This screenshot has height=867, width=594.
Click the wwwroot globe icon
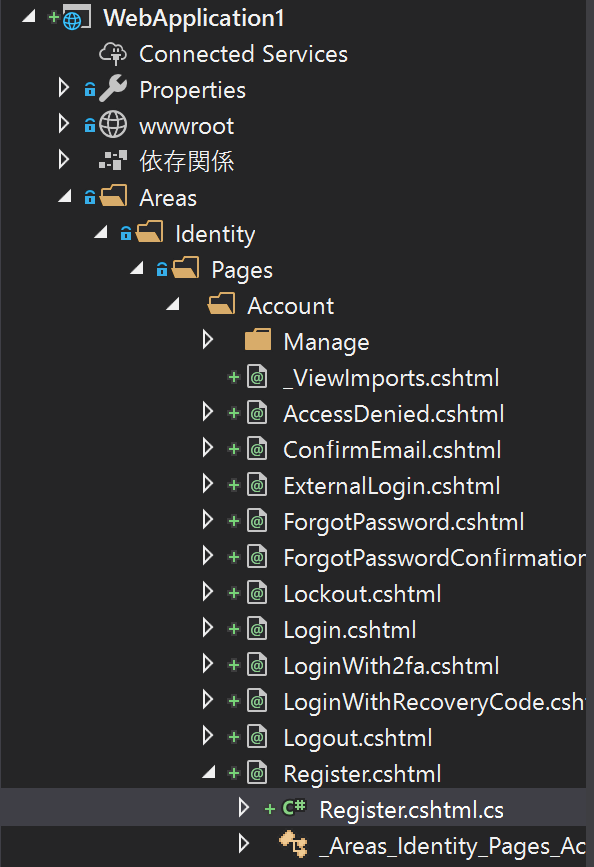[113, 126]
